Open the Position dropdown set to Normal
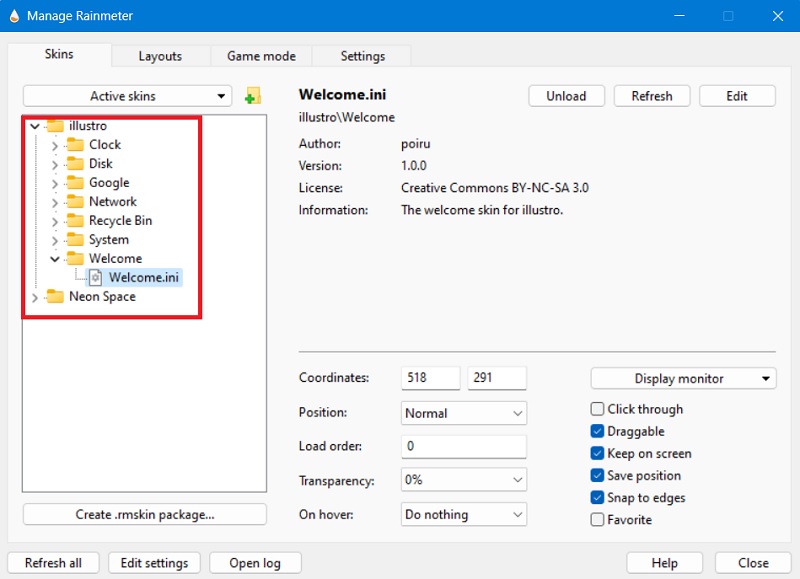 (x=463, y=413)
